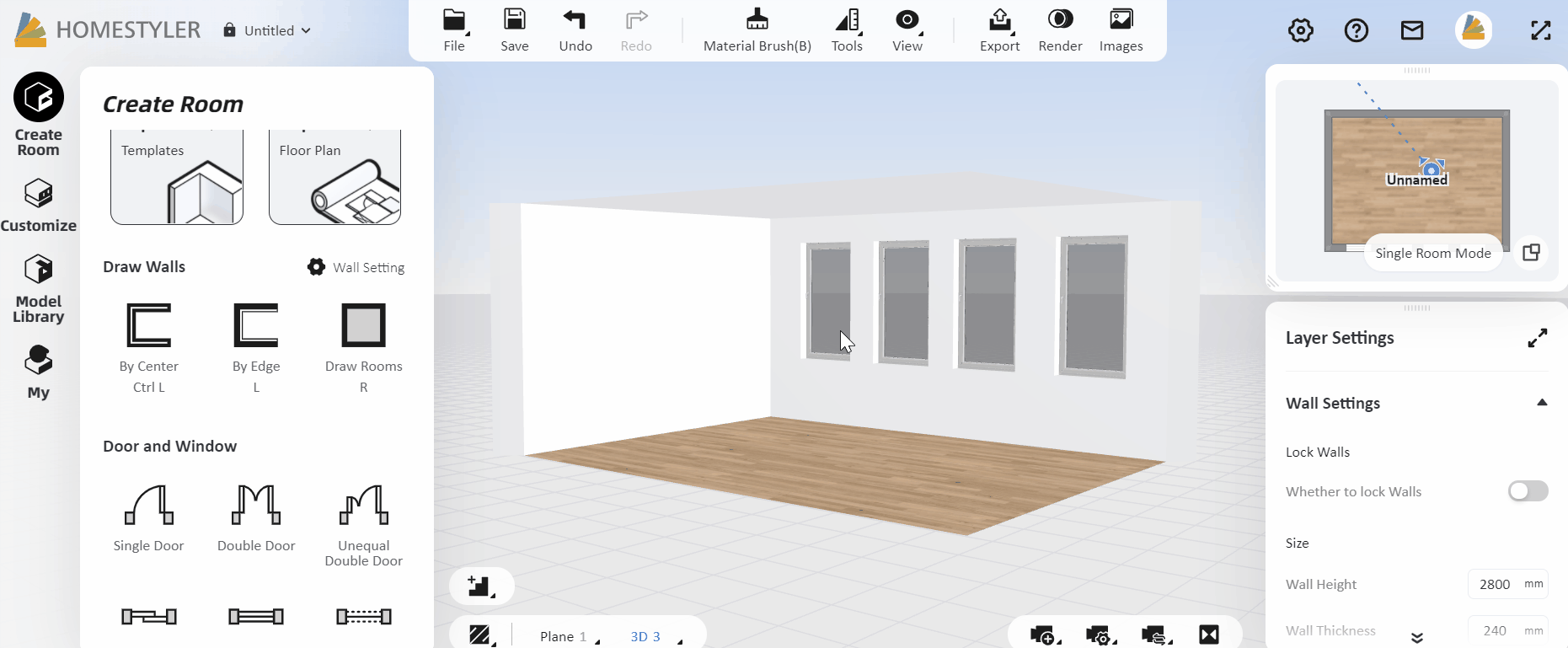Select the leftmost window in the 3D view
The width and height of the screenshot is (1568, 648).
(827, 301)
